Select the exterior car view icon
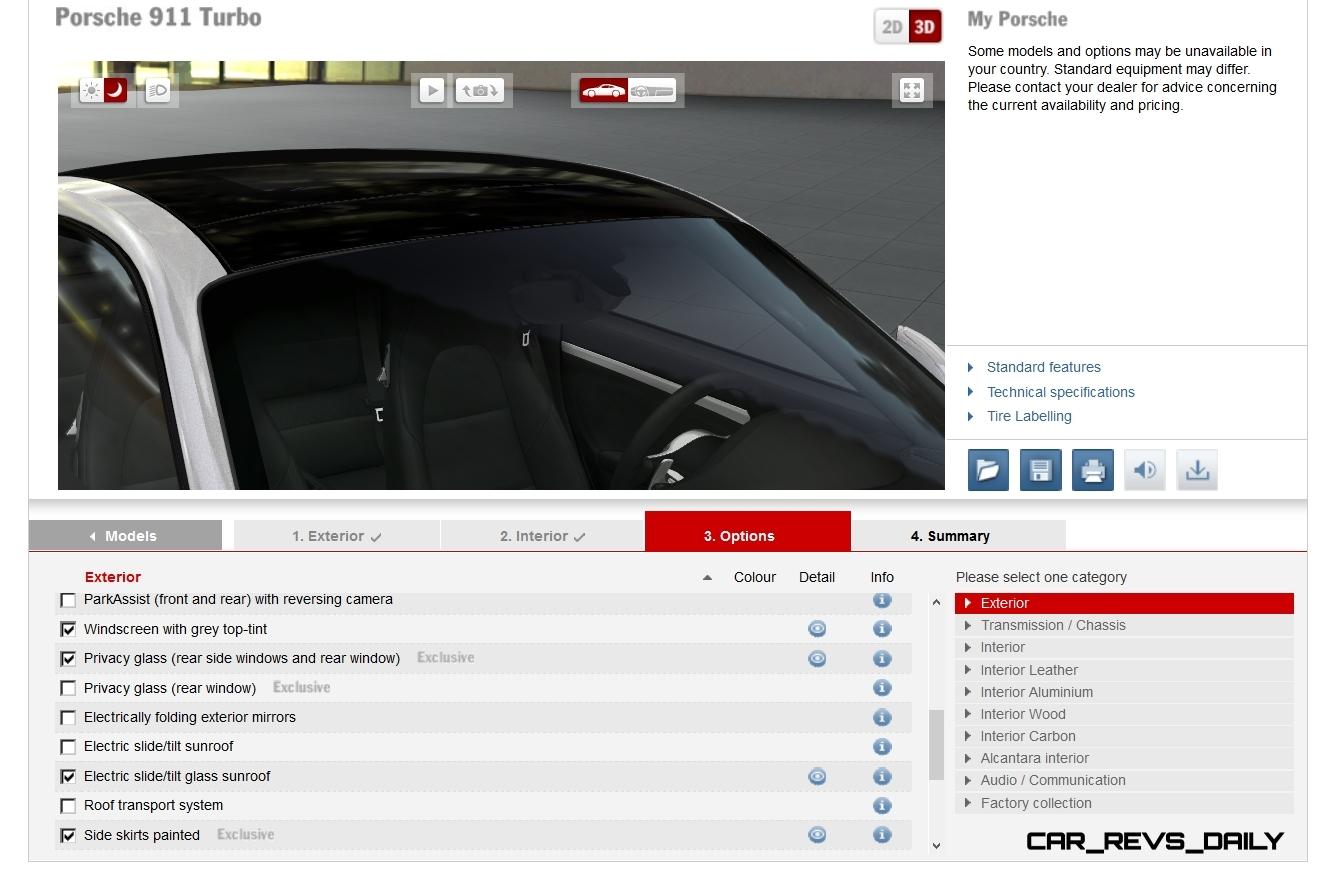 coord(604,90)
